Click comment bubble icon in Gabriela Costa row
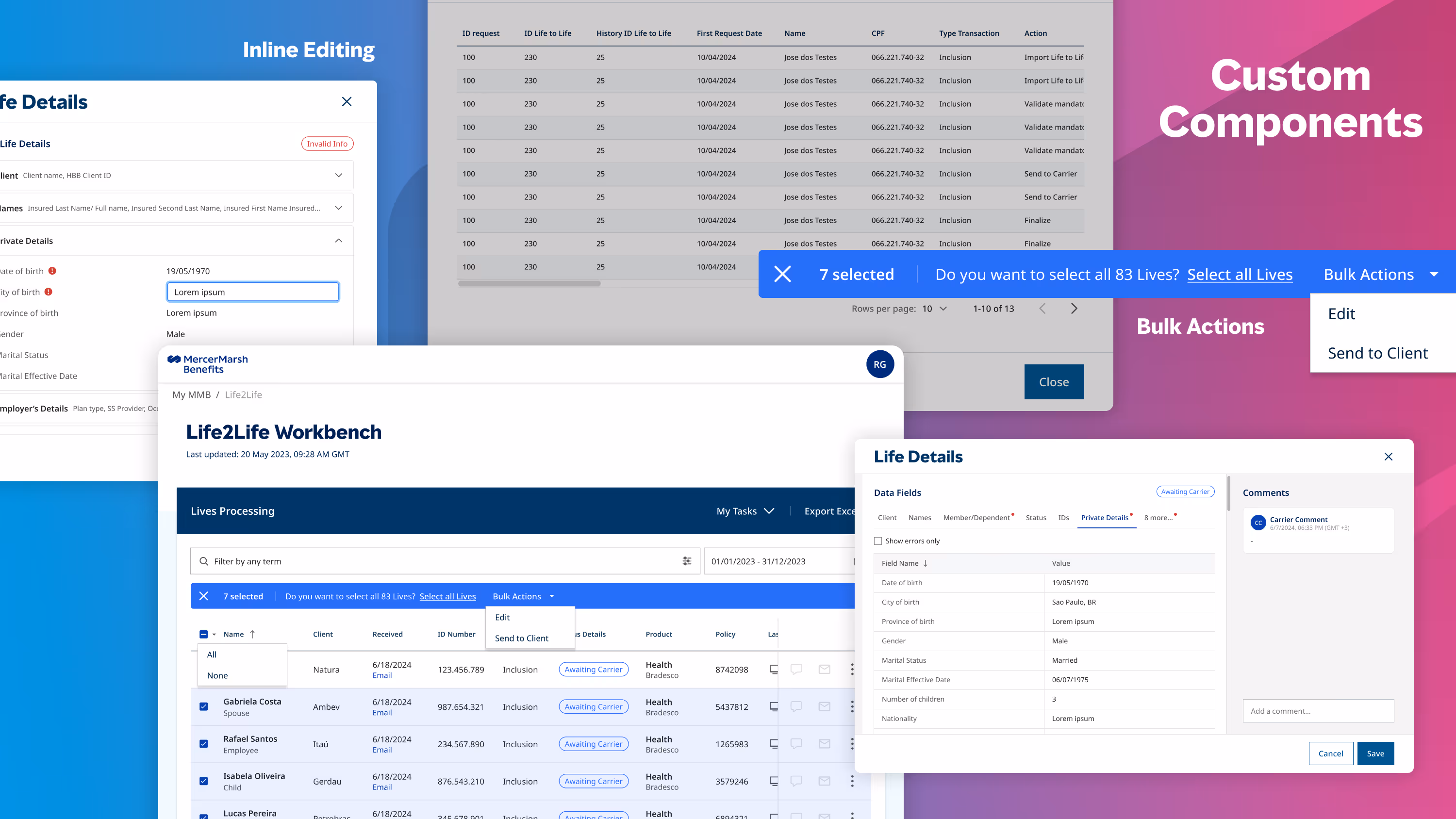This screenshot has width=1456, height=819. (796, 706)
